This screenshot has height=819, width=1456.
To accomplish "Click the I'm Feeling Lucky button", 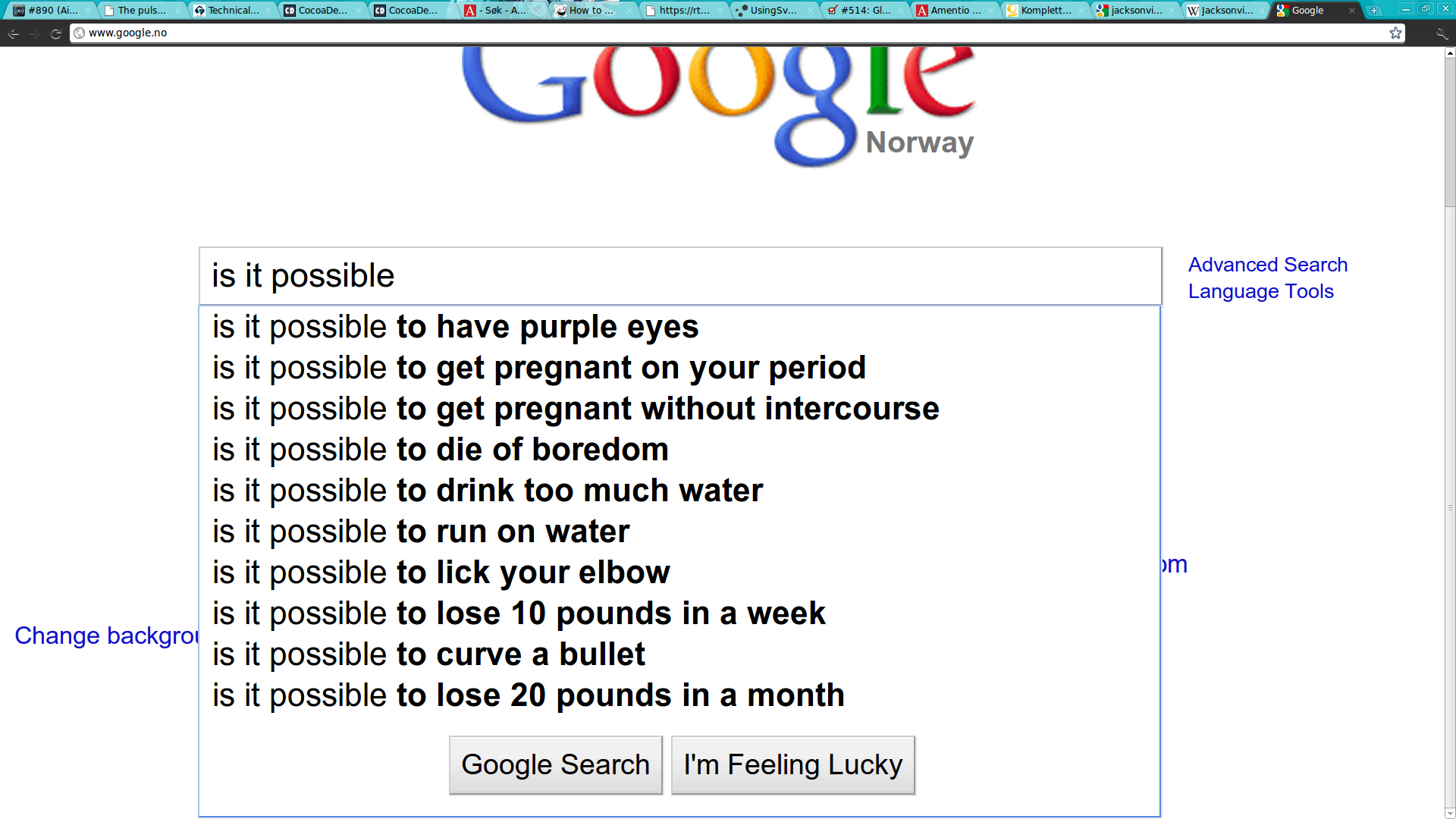I will tap(793, 764).
